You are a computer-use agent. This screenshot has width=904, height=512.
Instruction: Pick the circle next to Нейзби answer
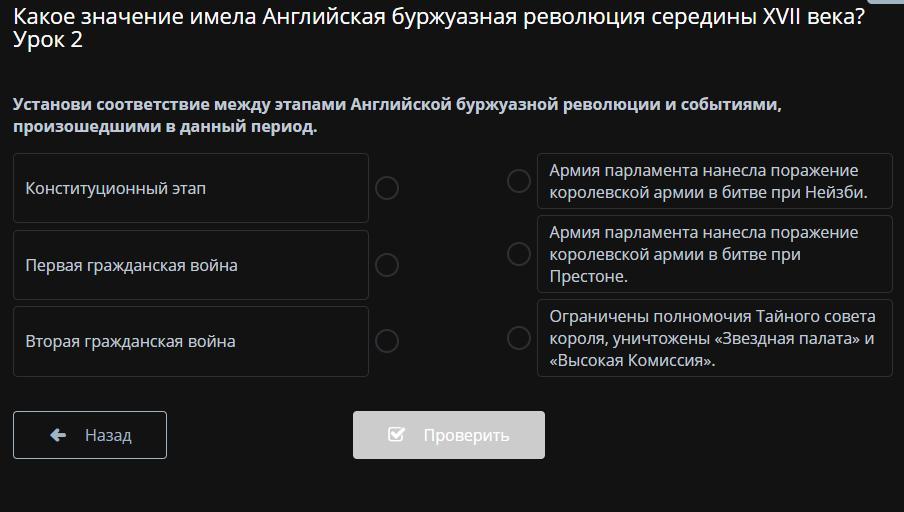(x=519, y=181)
